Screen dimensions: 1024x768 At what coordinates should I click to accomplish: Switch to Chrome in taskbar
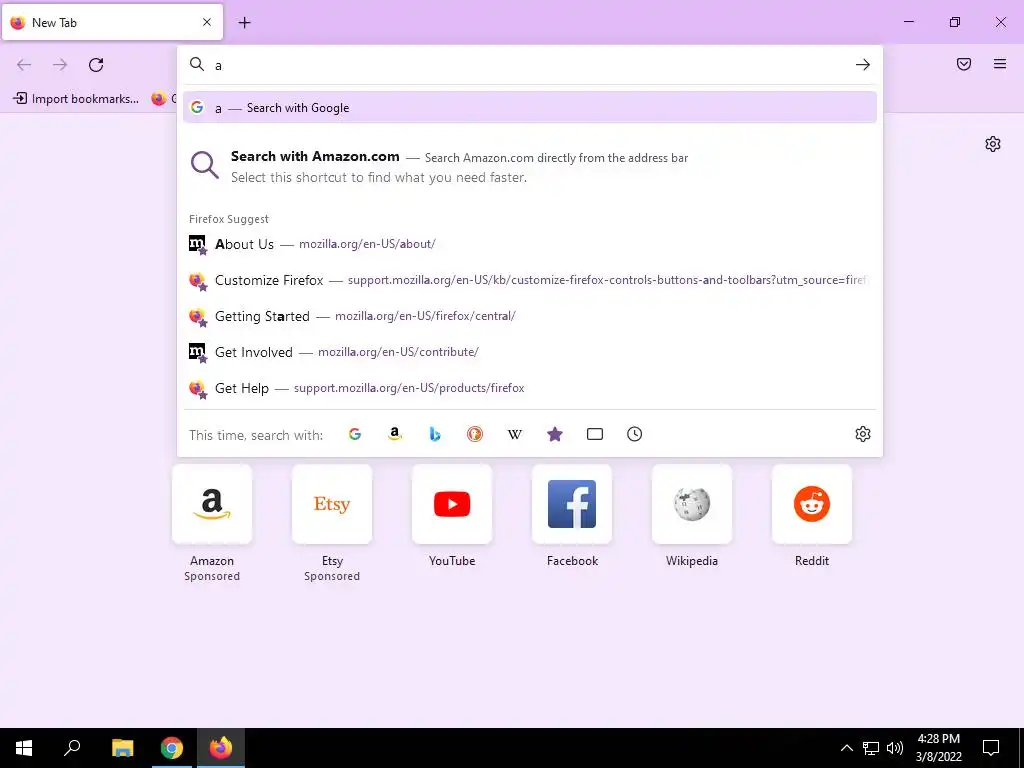point(172,748)
